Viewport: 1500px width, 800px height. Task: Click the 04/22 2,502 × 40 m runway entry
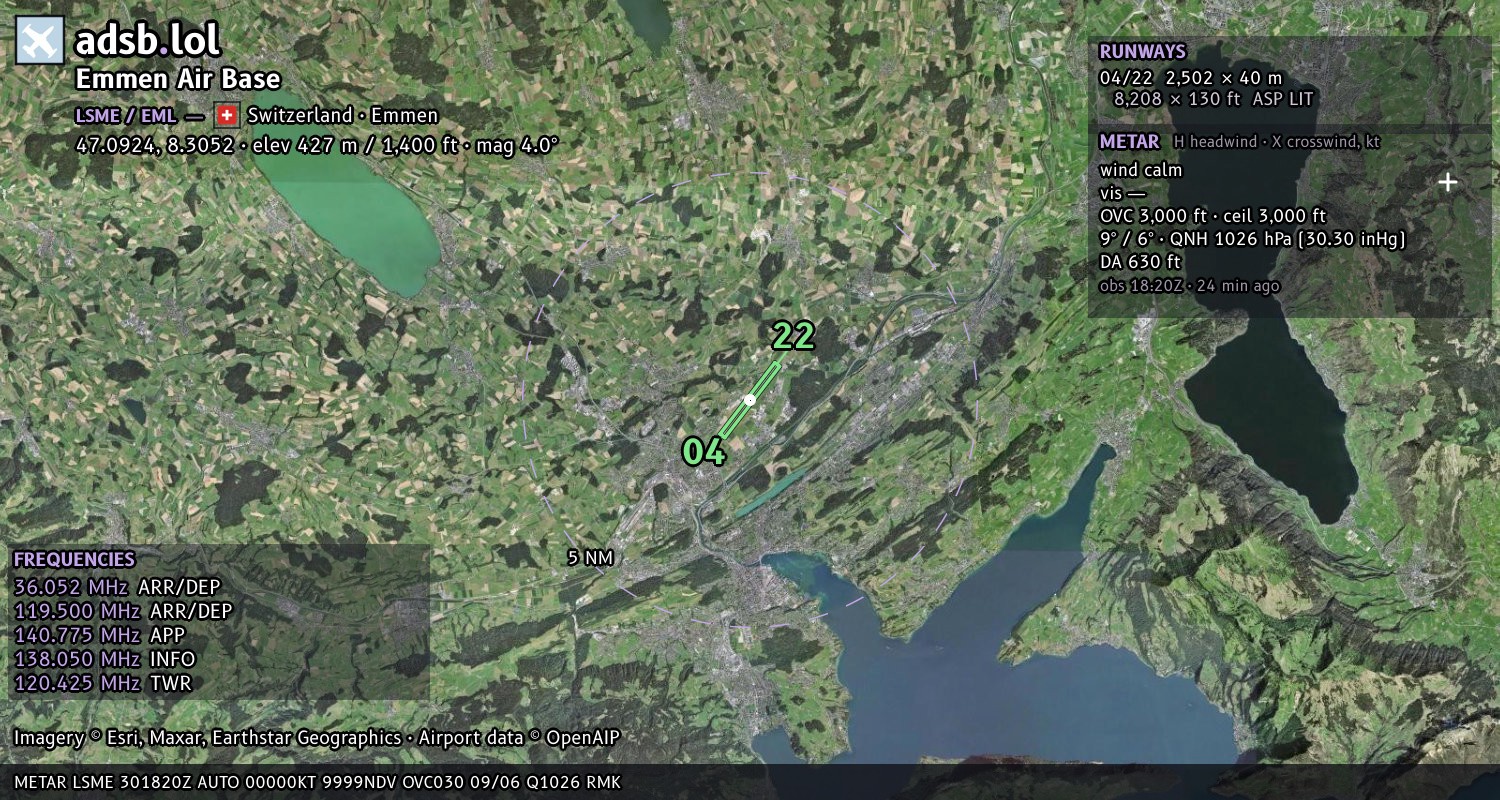(1190, 77)
